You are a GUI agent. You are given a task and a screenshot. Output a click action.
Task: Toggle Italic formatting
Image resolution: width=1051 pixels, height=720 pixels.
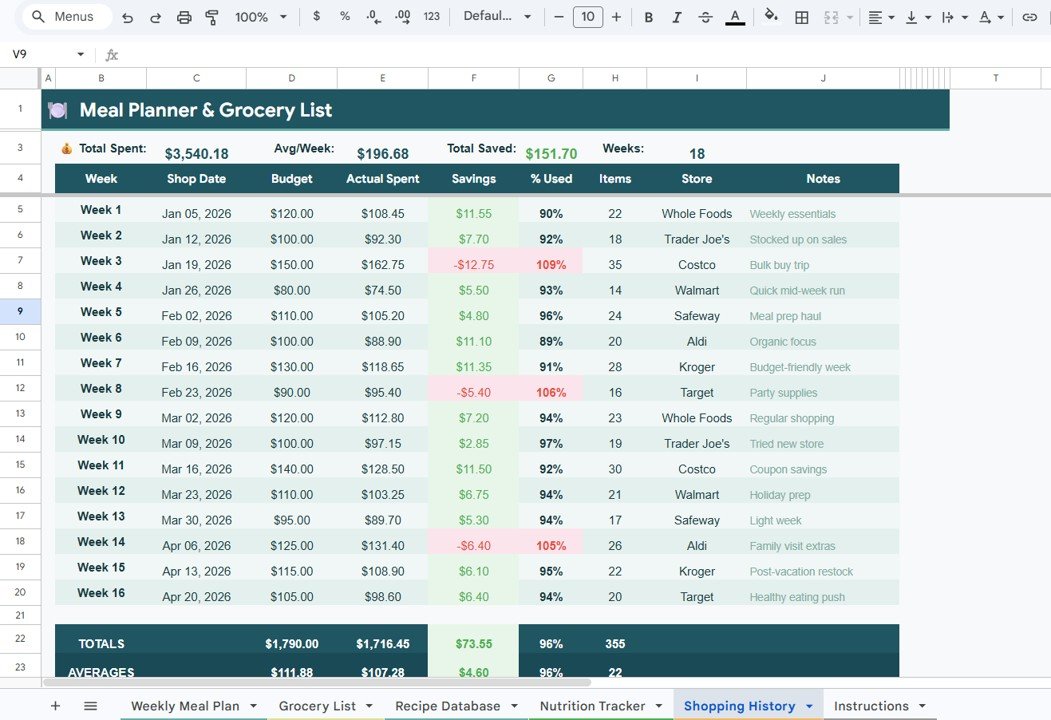pos(677,17)
